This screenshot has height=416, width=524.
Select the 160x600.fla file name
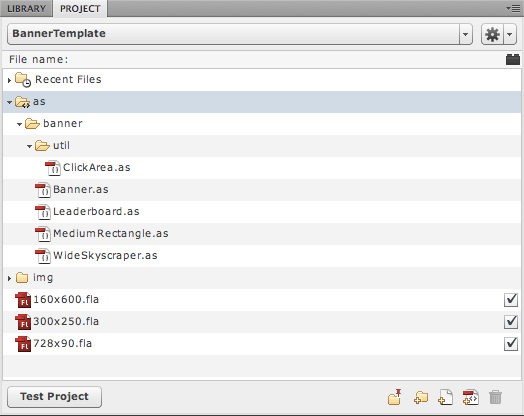[66, 299]
